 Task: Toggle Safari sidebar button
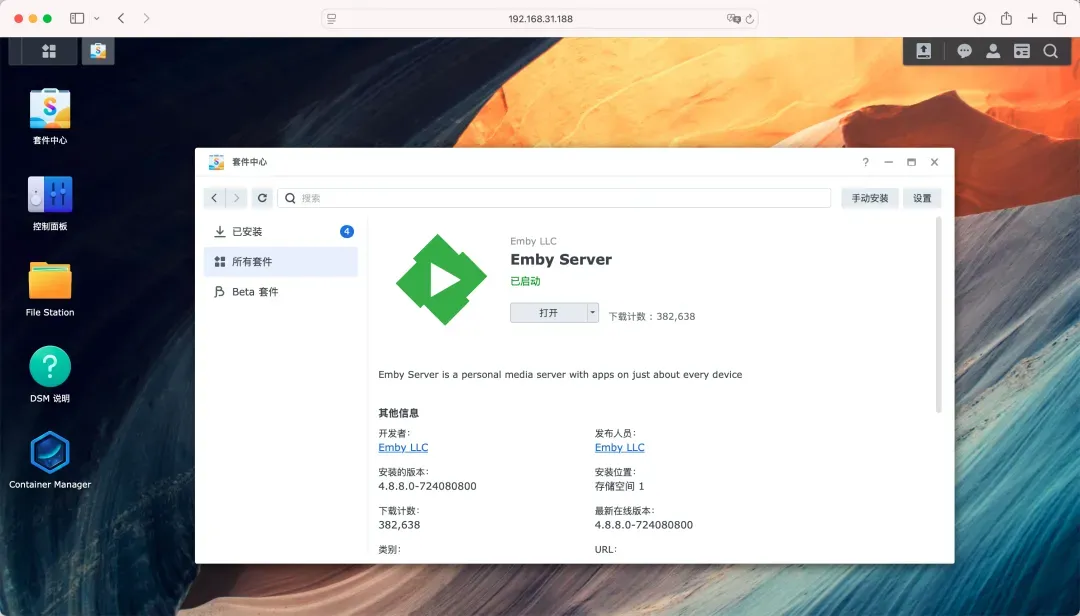coord(77,19)
